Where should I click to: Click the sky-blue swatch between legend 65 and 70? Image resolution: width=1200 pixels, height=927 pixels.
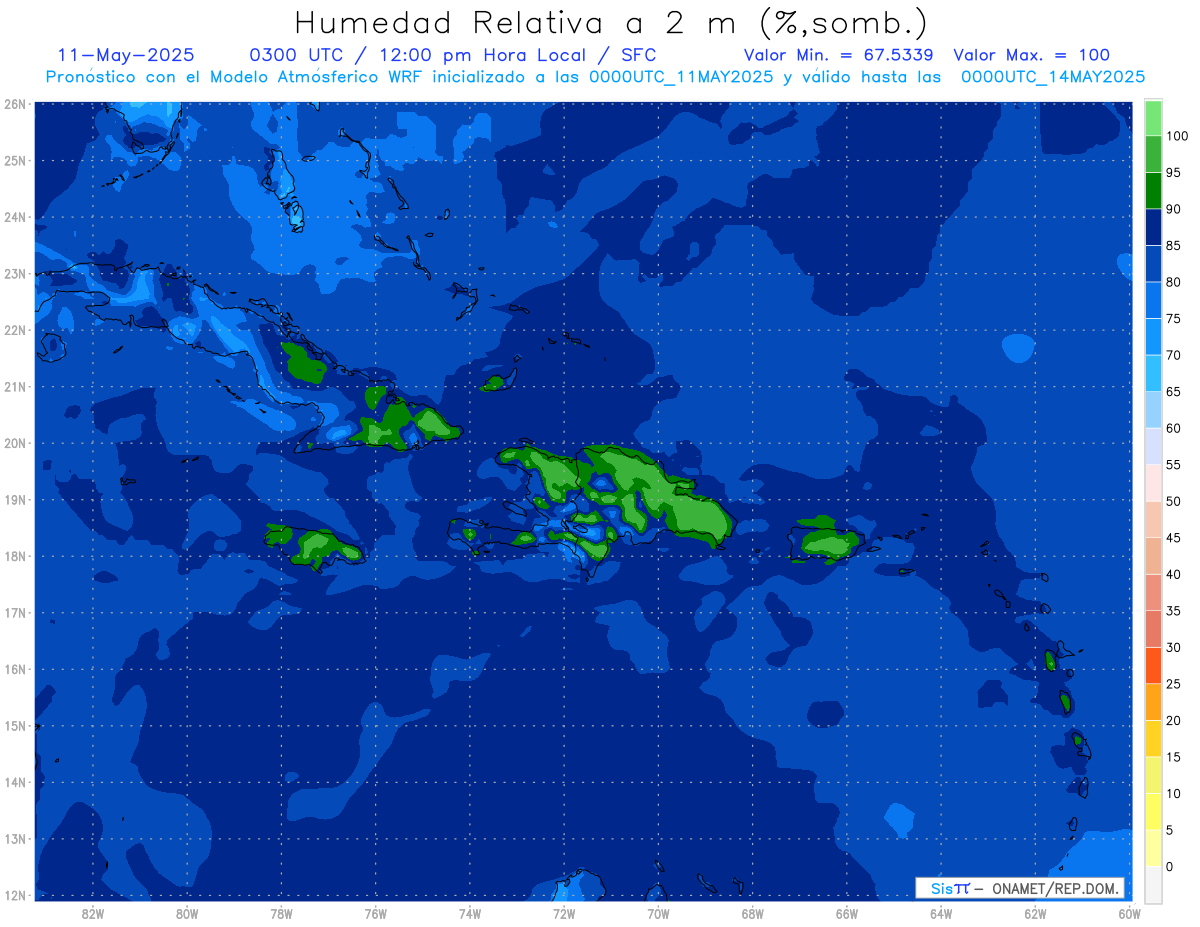[1153, 373]
